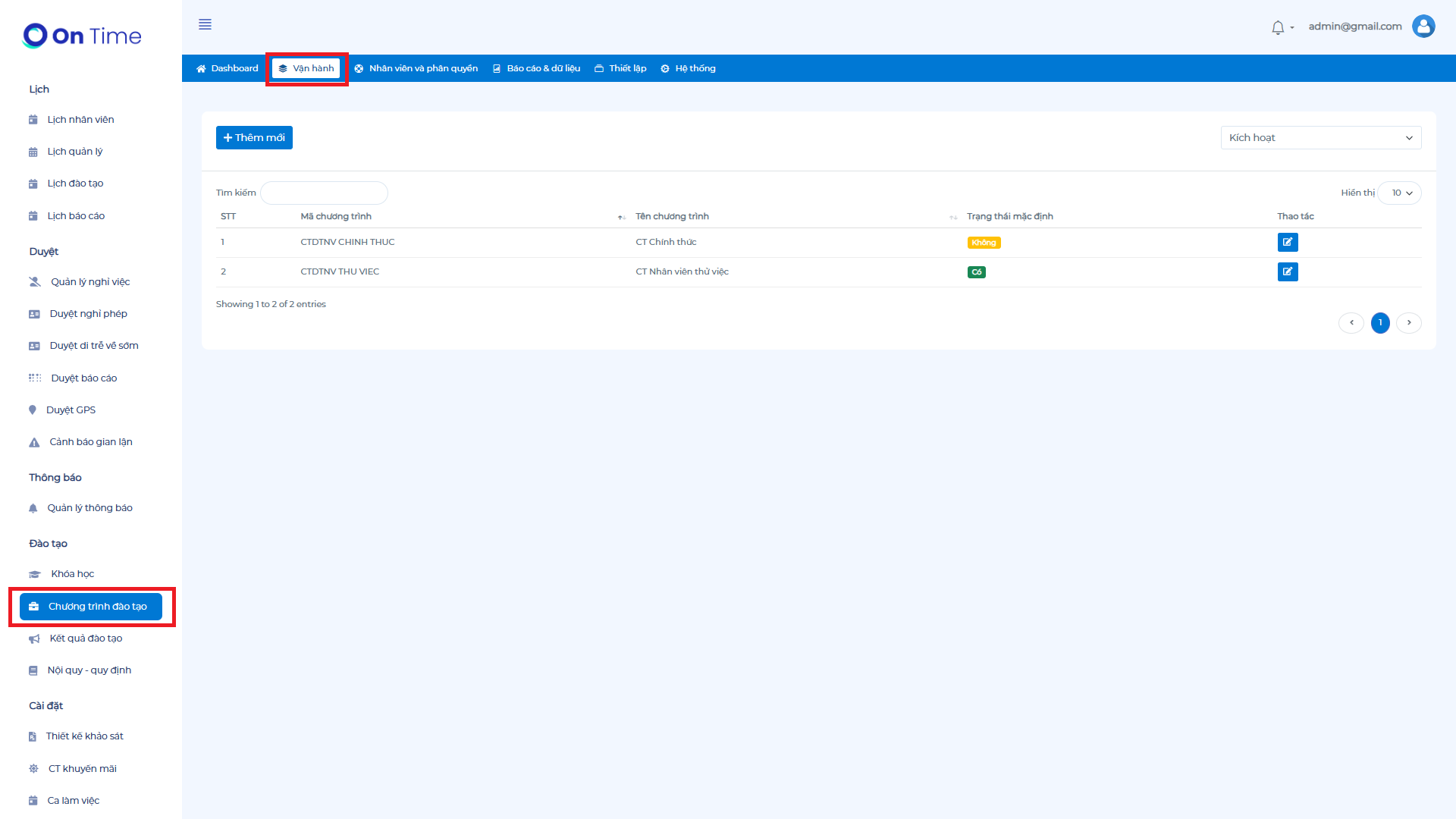Click the On Time logo
The height and width of the screenshot is (819, 1456).
[82, 36]
